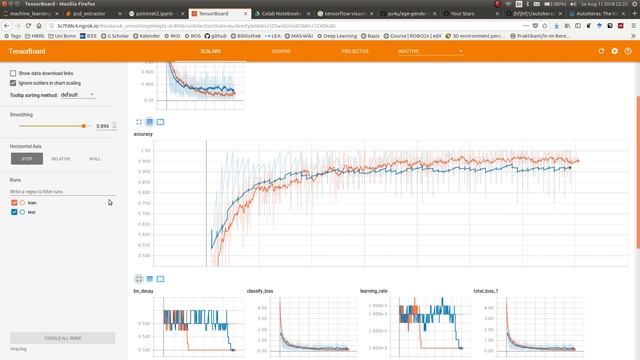The image size is (640, 360).
Task: Click TOGGLE ALL RUNS button
Action: (x=62, y=338)
